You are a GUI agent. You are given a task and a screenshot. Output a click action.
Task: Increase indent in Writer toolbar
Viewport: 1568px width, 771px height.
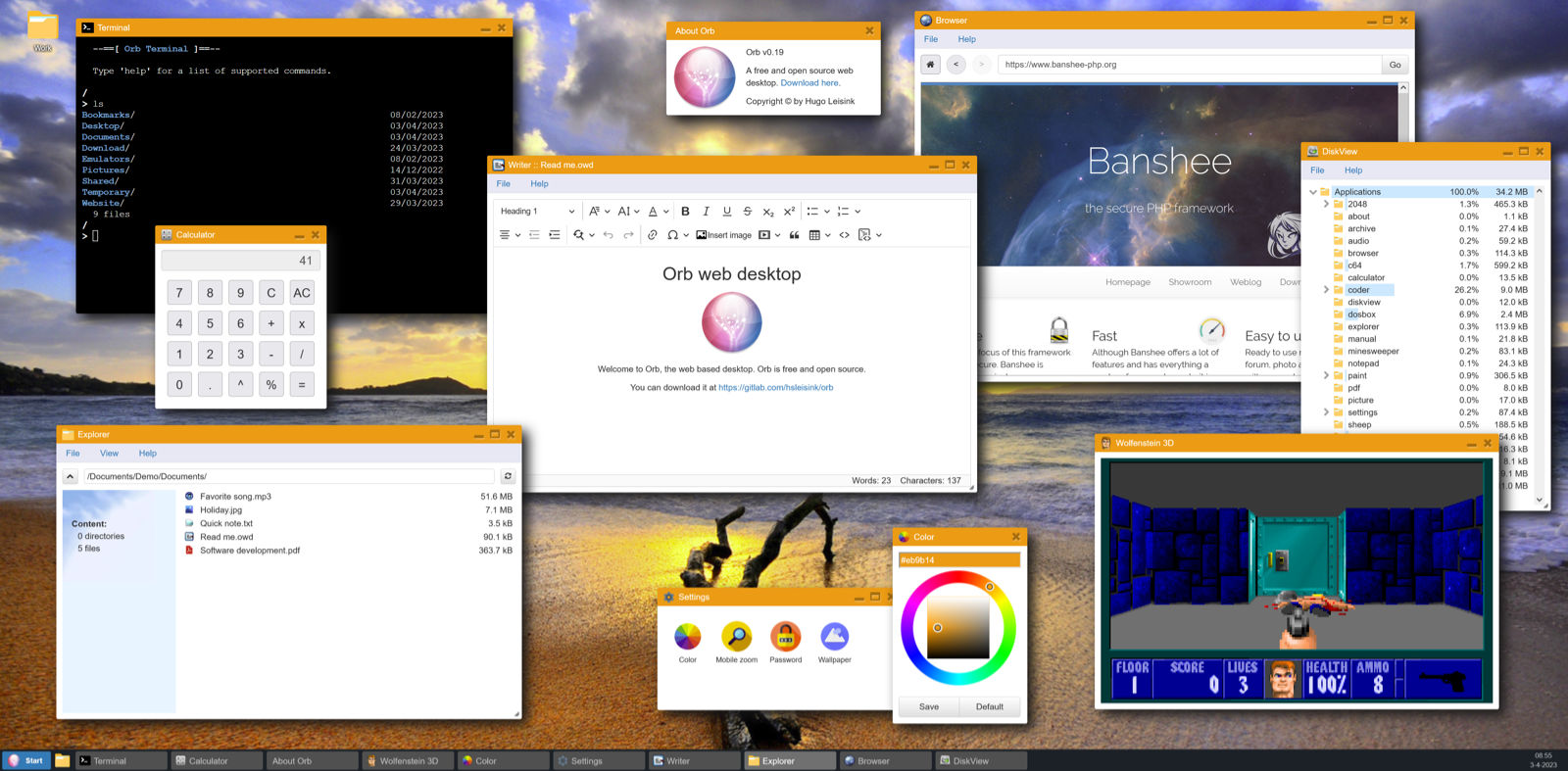click(555, 235)
